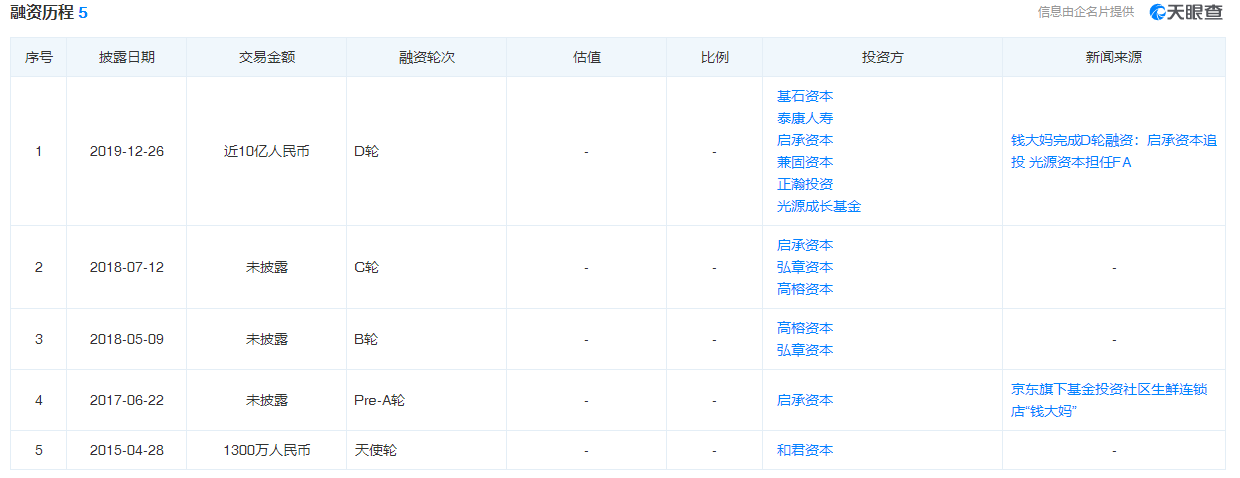This screenshot has width=1240, height=478.
Task: Open investor link 正瀚投资
Action: (805, 184)
